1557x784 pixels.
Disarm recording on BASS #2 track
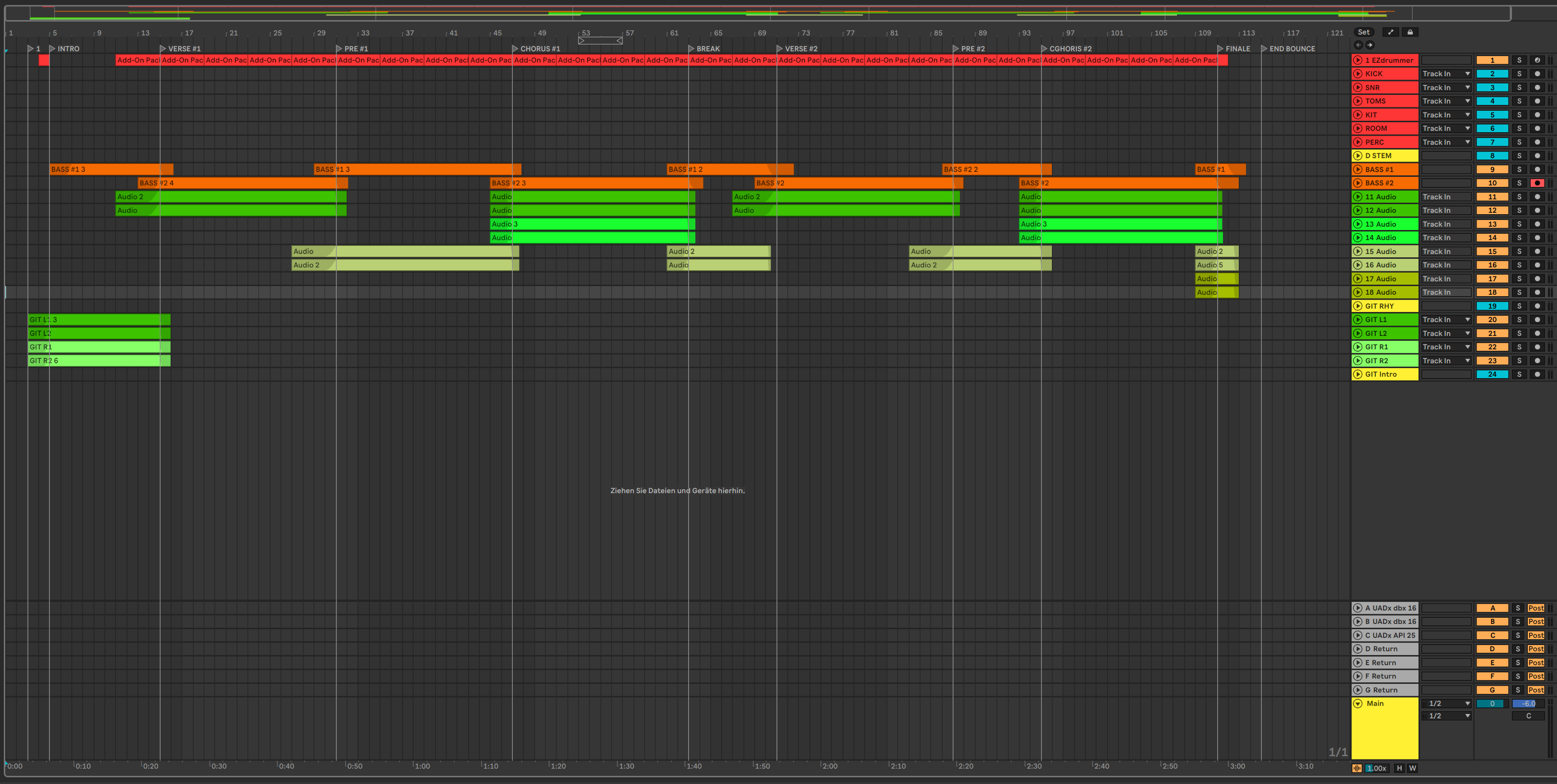coord(1537,183)
